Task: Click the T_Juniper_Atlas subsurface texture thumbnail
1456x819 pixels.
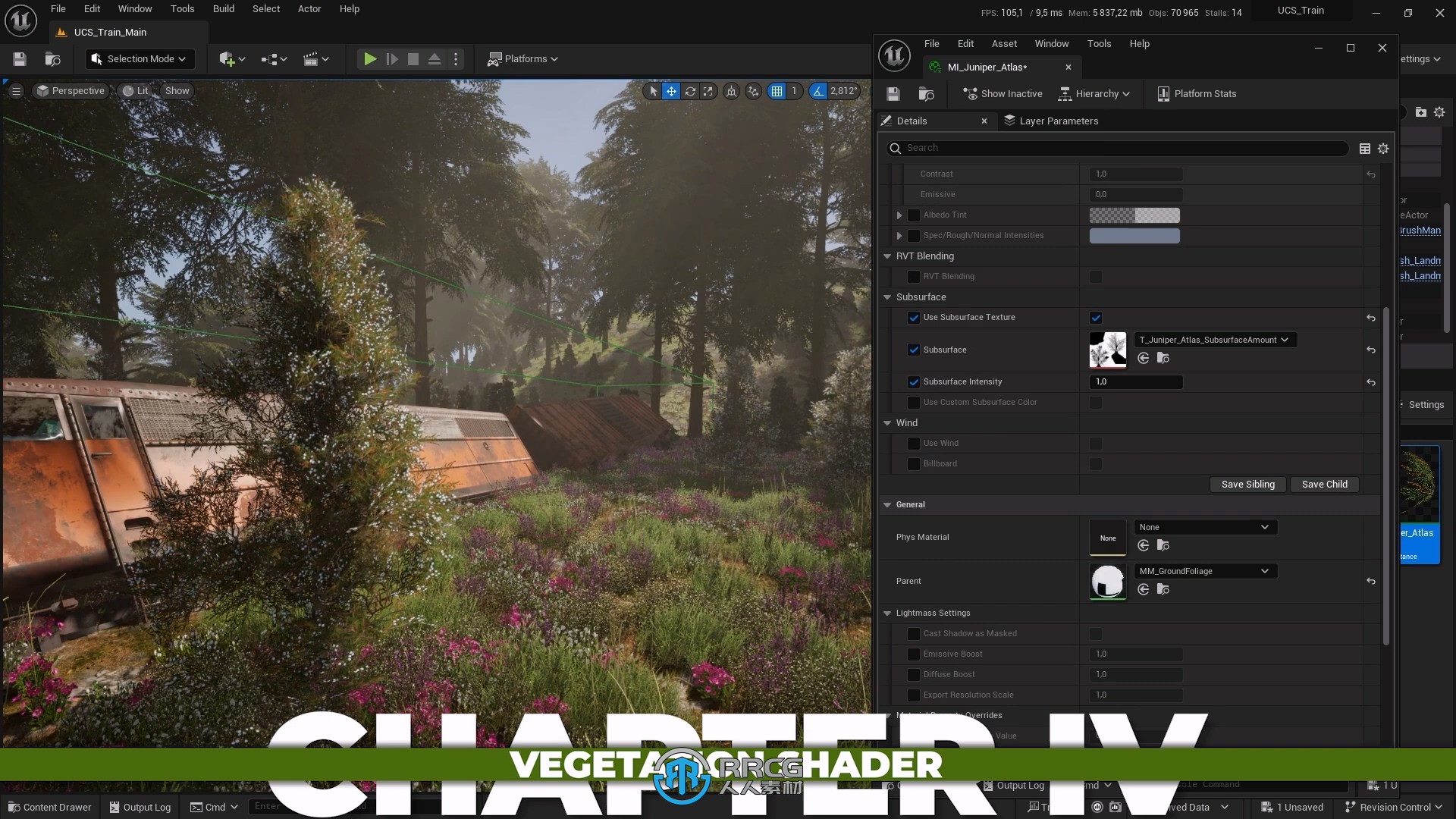Action: 1108,349
